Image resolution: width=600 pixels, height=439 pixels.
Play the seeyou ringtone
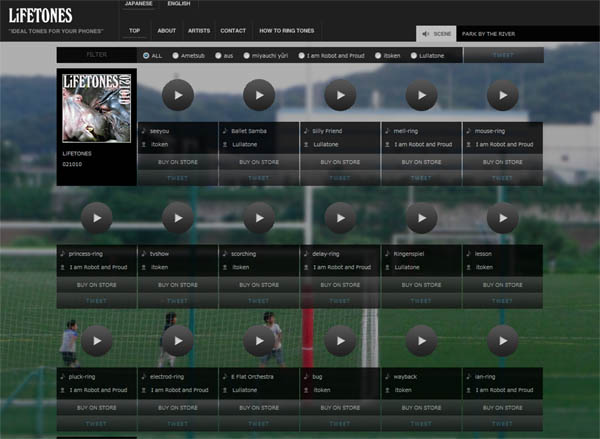click(x=177, y=95)
